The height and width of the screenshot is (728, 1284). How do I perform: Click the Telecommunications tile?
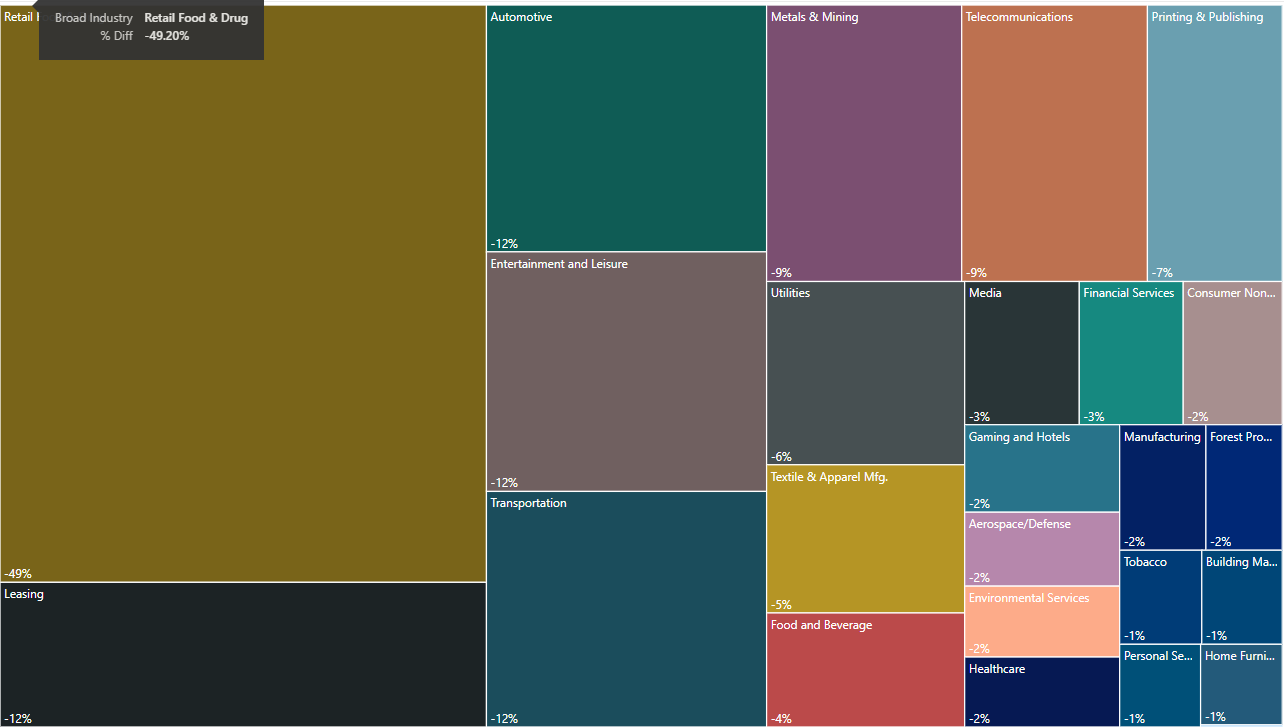click(x=1054, y=143)
